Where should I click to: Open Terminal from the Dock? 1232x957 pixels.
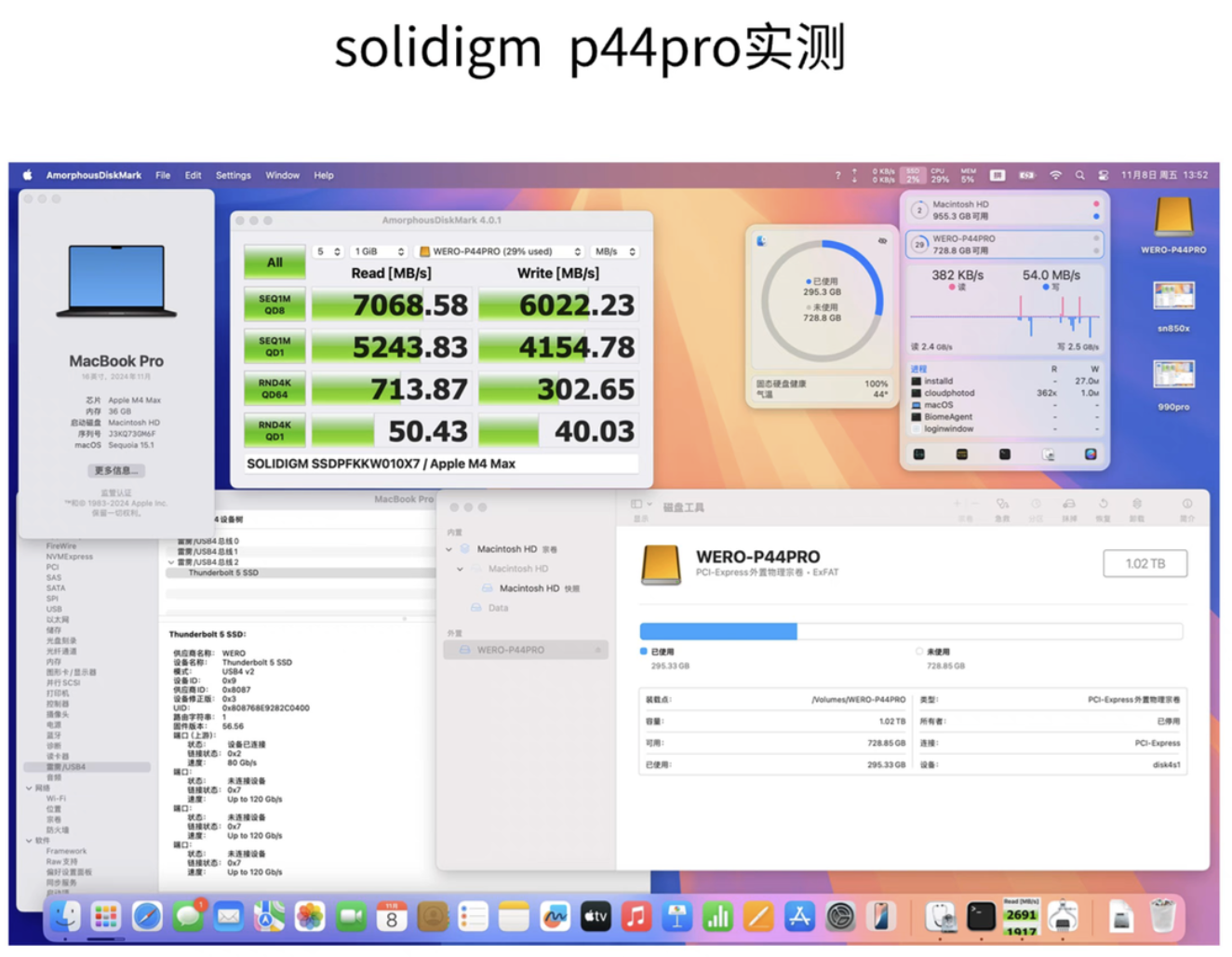point(981,917)
